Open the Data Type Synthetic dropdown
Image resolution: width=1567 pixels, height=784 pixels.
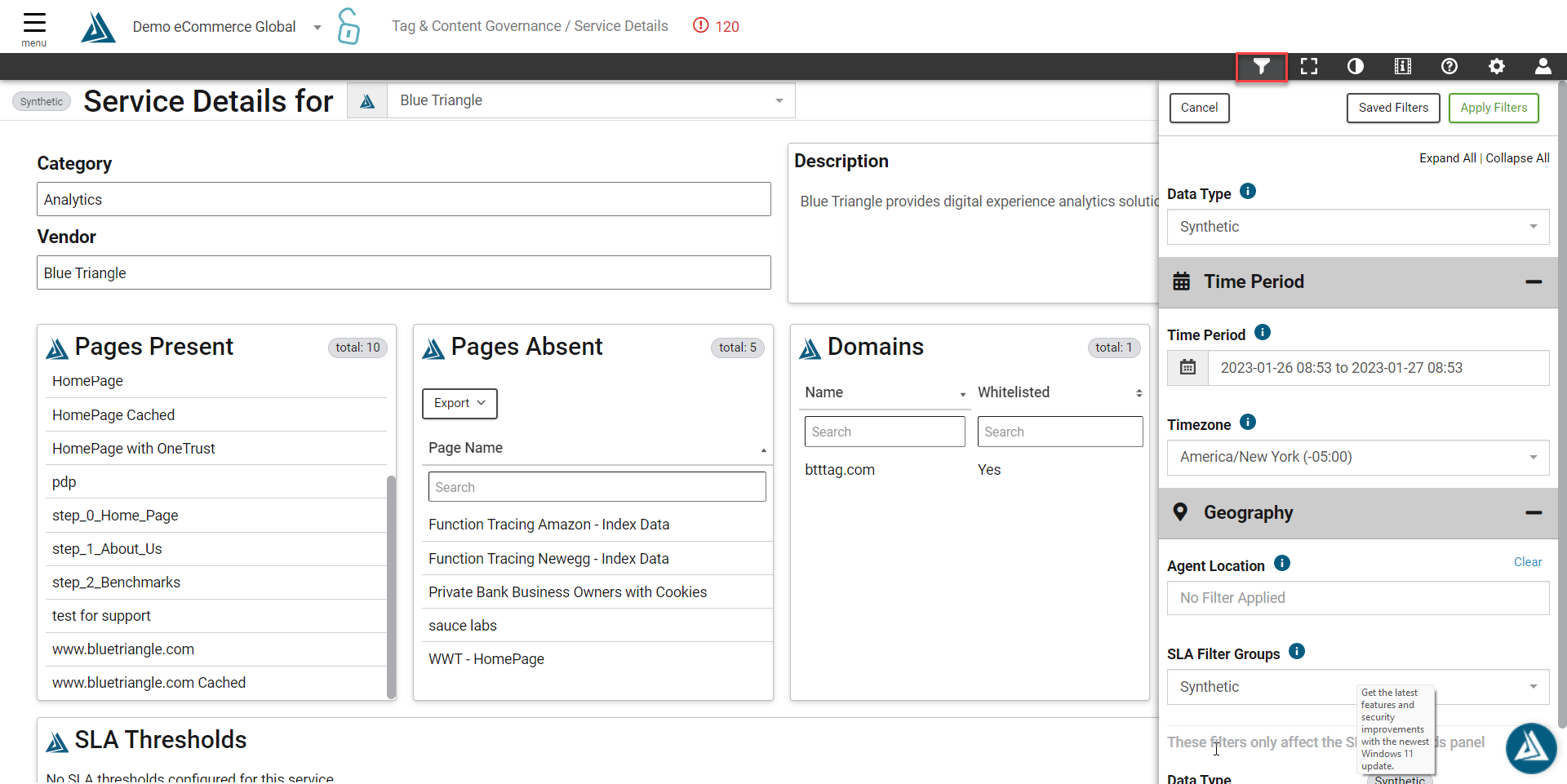tap(1358, 227)
